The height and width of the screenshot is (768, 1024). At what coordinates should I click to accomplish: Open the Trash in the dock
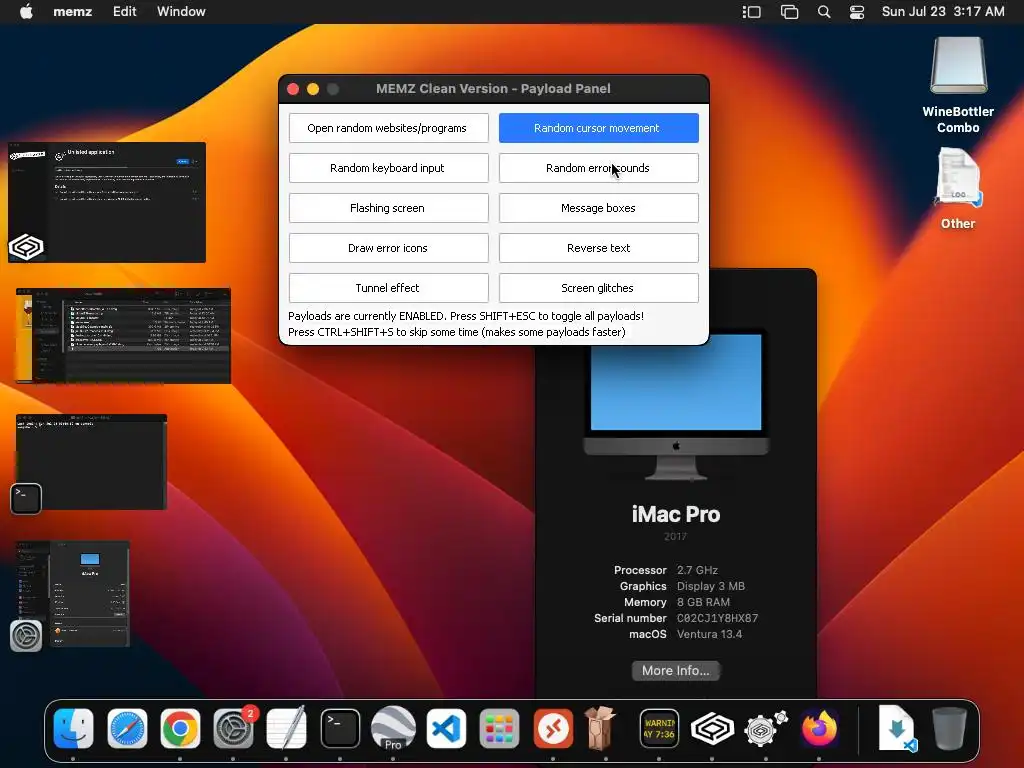pos(950,728)
